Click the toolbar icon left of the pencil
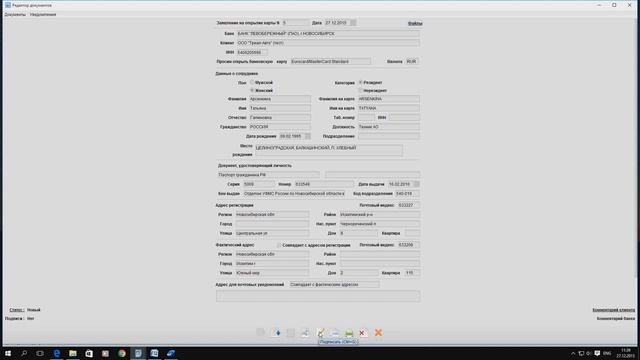Image resolution: width=640 pixels, height=360 pixels. (x=305, y=333)
